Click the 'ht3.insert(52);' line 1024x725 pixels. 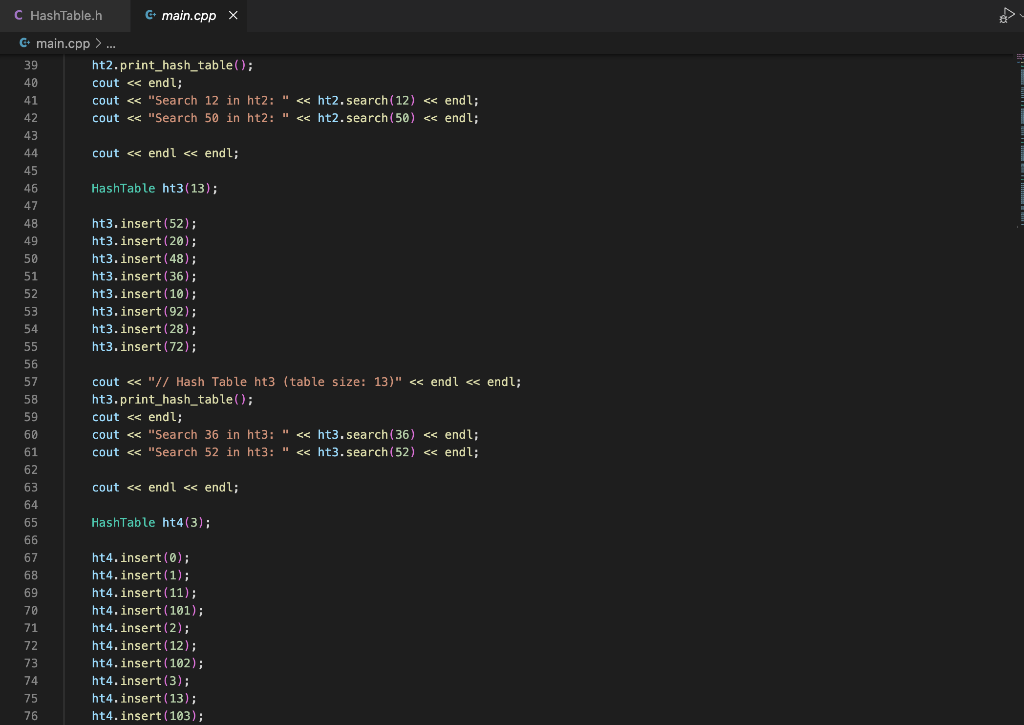pyautogui.click(x=144, y=223)
